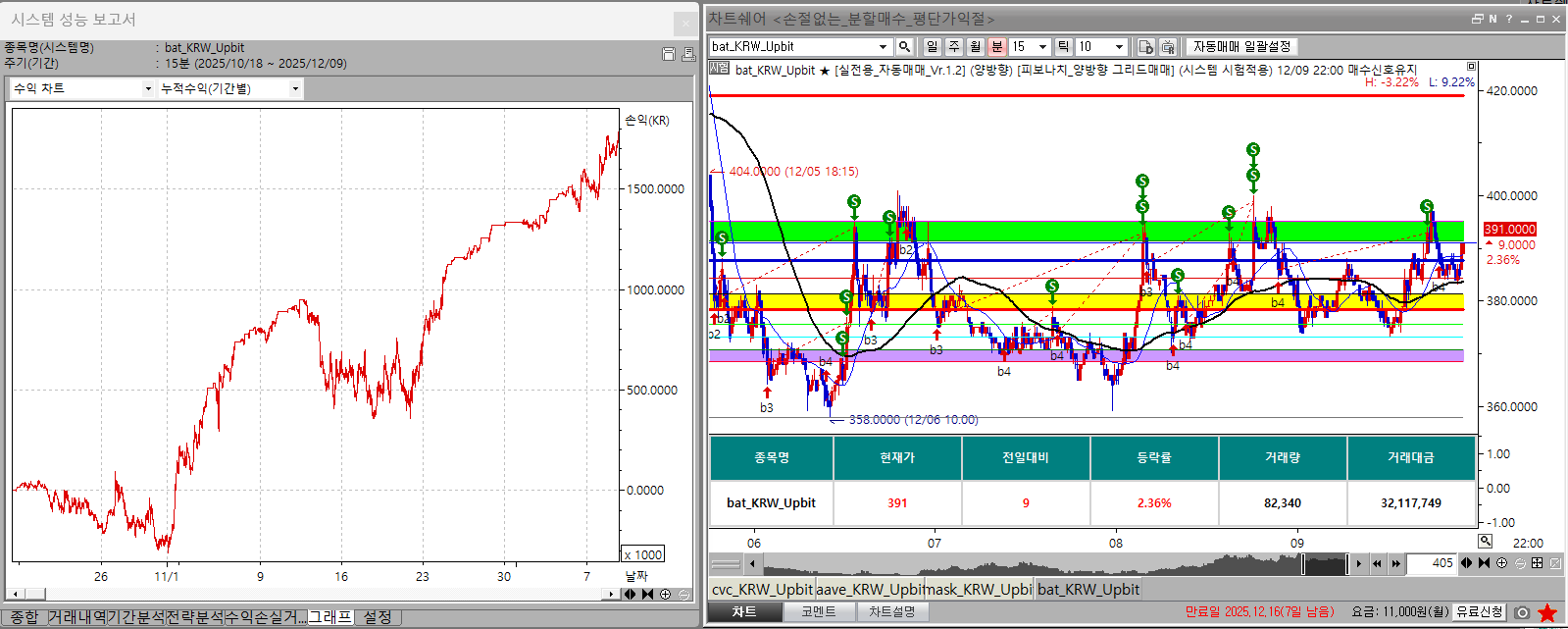This screenshot has width=1568, height=629.
Task: Switch to the 거래내역 tab
Action: tap(76, 616)
